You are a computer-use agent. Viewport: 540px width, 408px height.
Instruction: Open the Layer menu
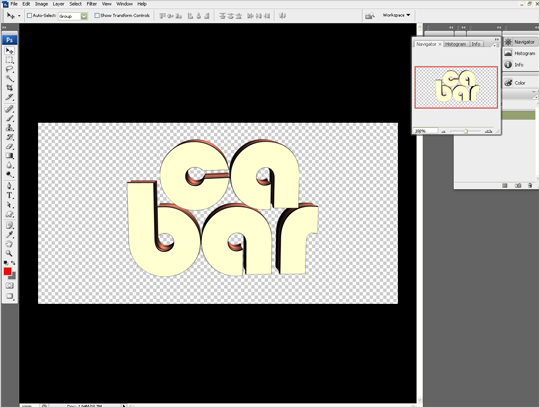58,4
